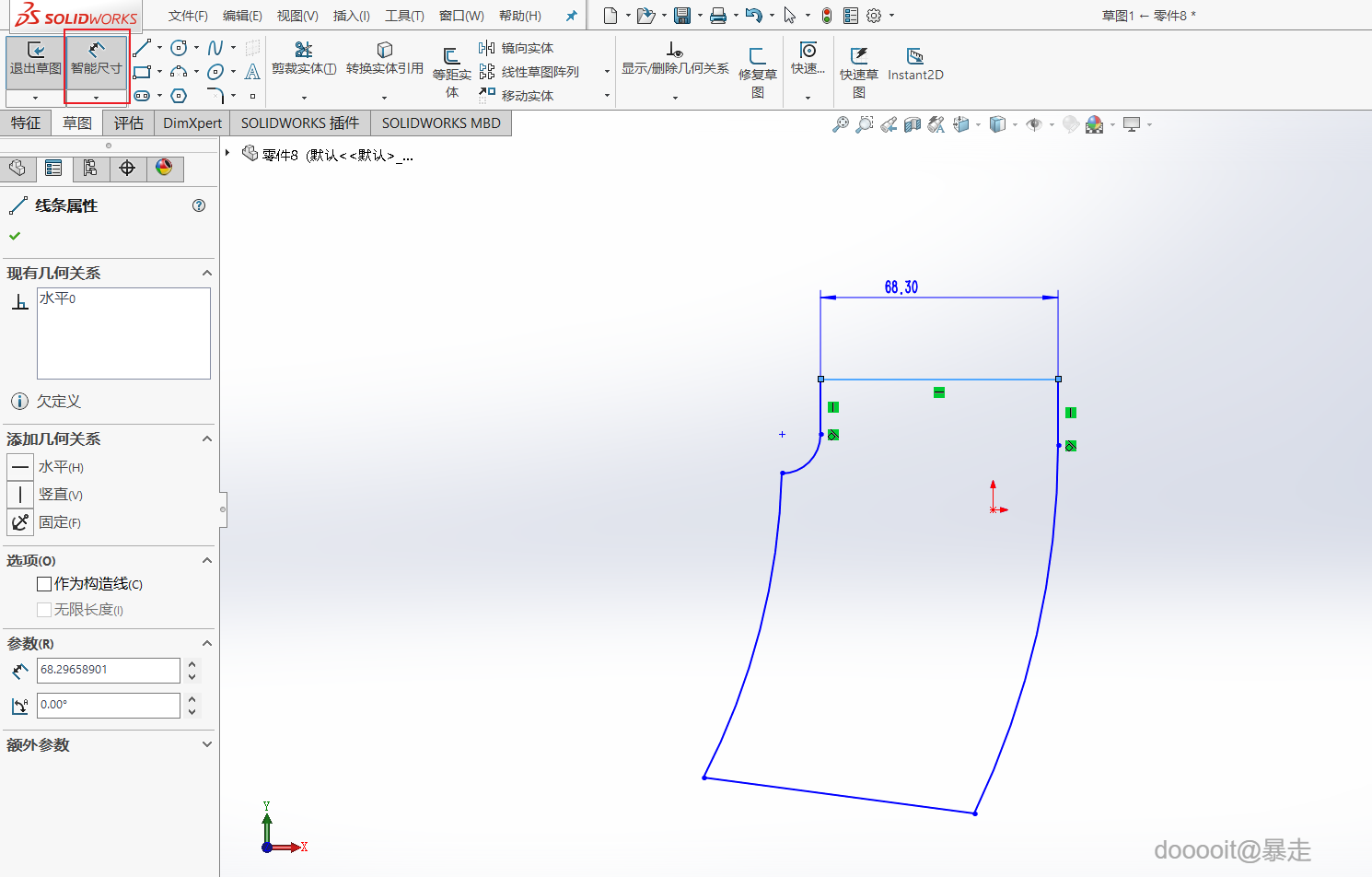
Task: Open the Smart Dimension dropdown arrow
Action: click(x=97, y=97)
